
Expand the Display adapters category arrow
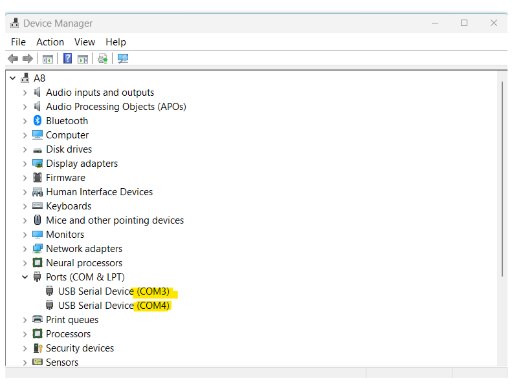click(x=25, y=164)
